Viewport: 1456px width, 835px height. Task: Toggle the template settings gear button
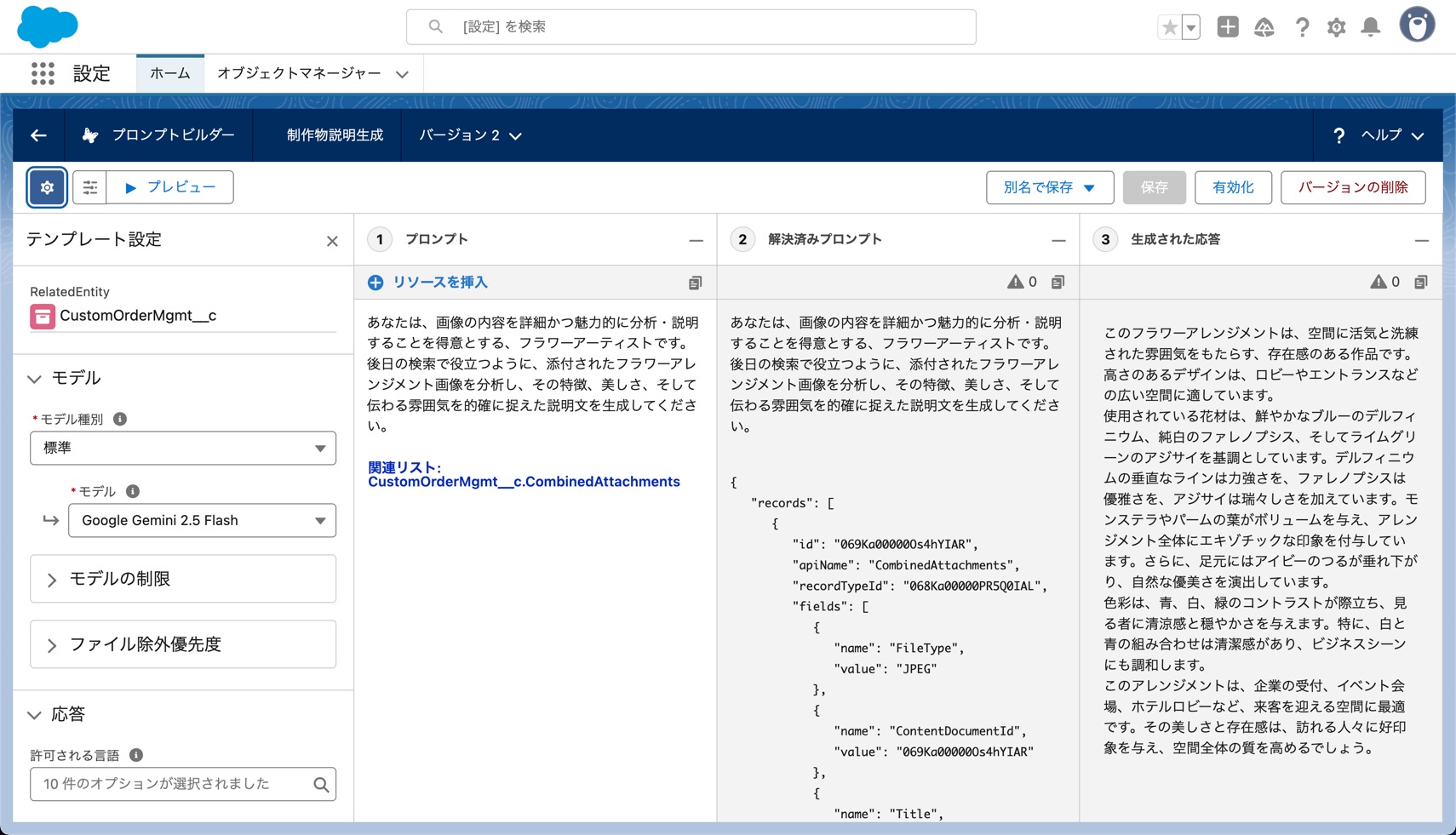(47, 187)
